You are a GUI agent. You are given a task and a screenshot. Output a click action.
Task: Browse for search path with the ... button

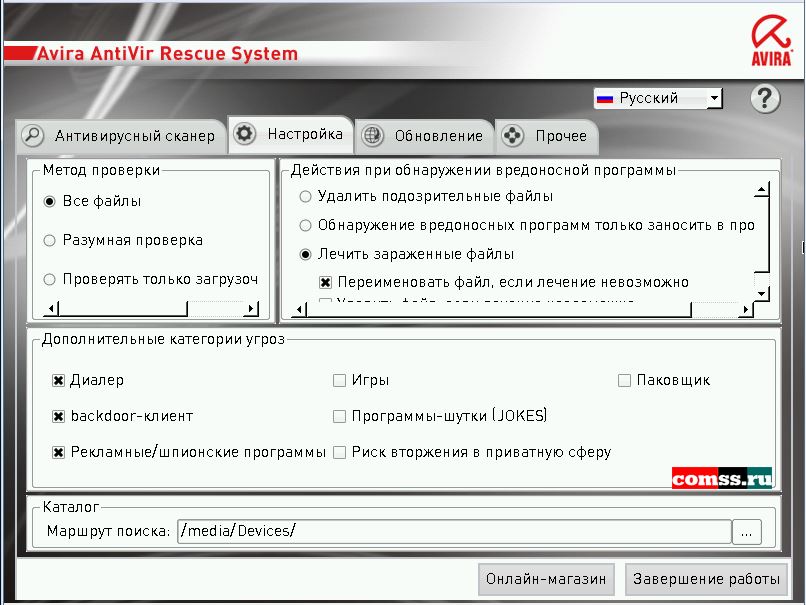(746, 531)
